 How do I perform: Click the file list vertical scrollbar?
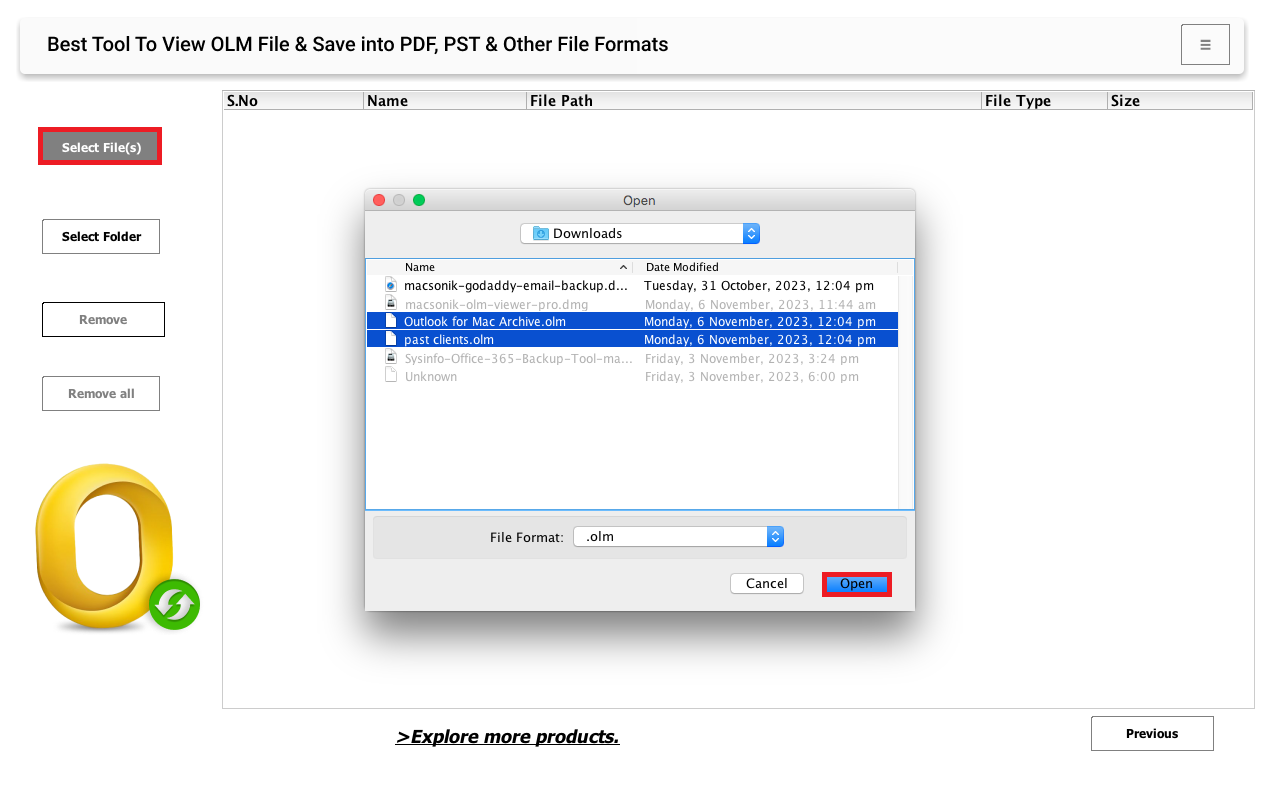click(x=906, y=390)
